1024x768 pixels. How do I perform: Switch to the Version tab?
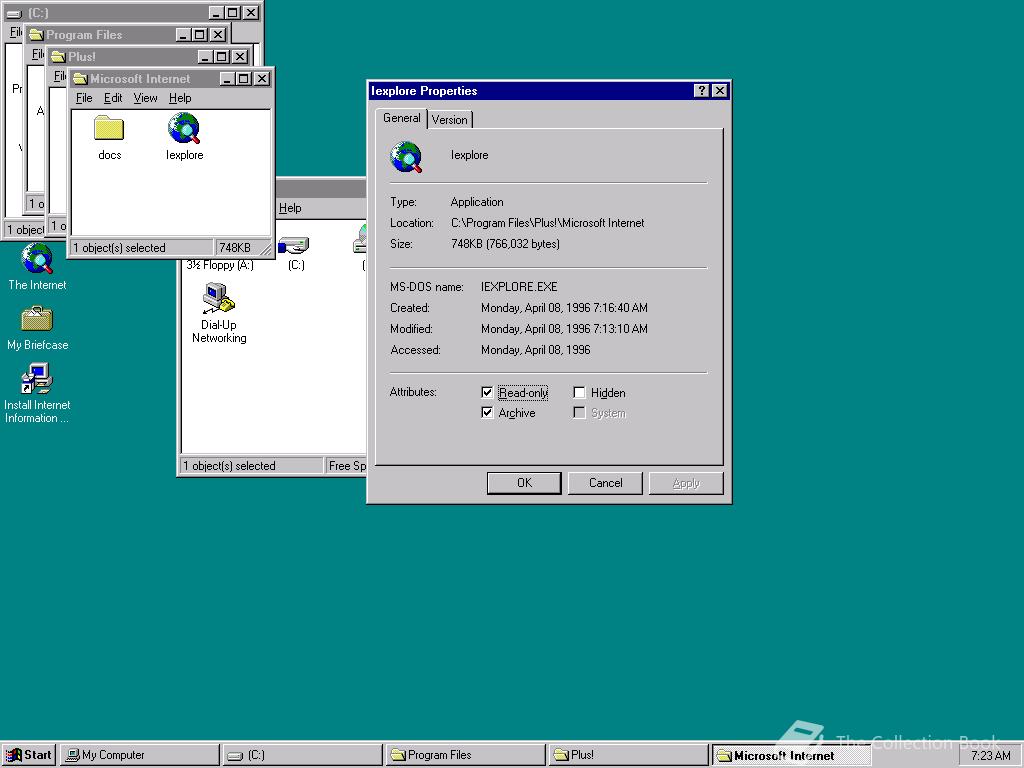(x=449, y=120)
